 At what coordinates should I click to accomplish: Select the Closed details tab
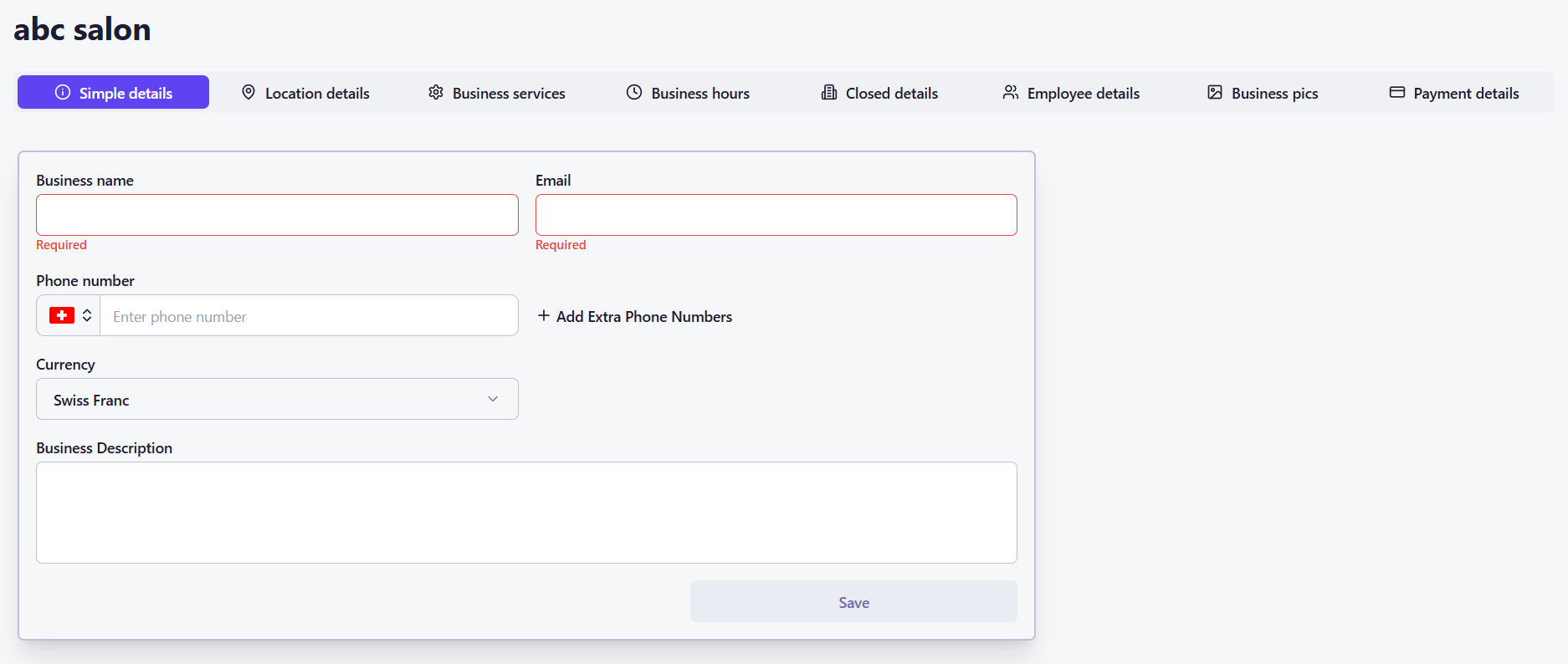pyautogui.click(x=879, y=92)
